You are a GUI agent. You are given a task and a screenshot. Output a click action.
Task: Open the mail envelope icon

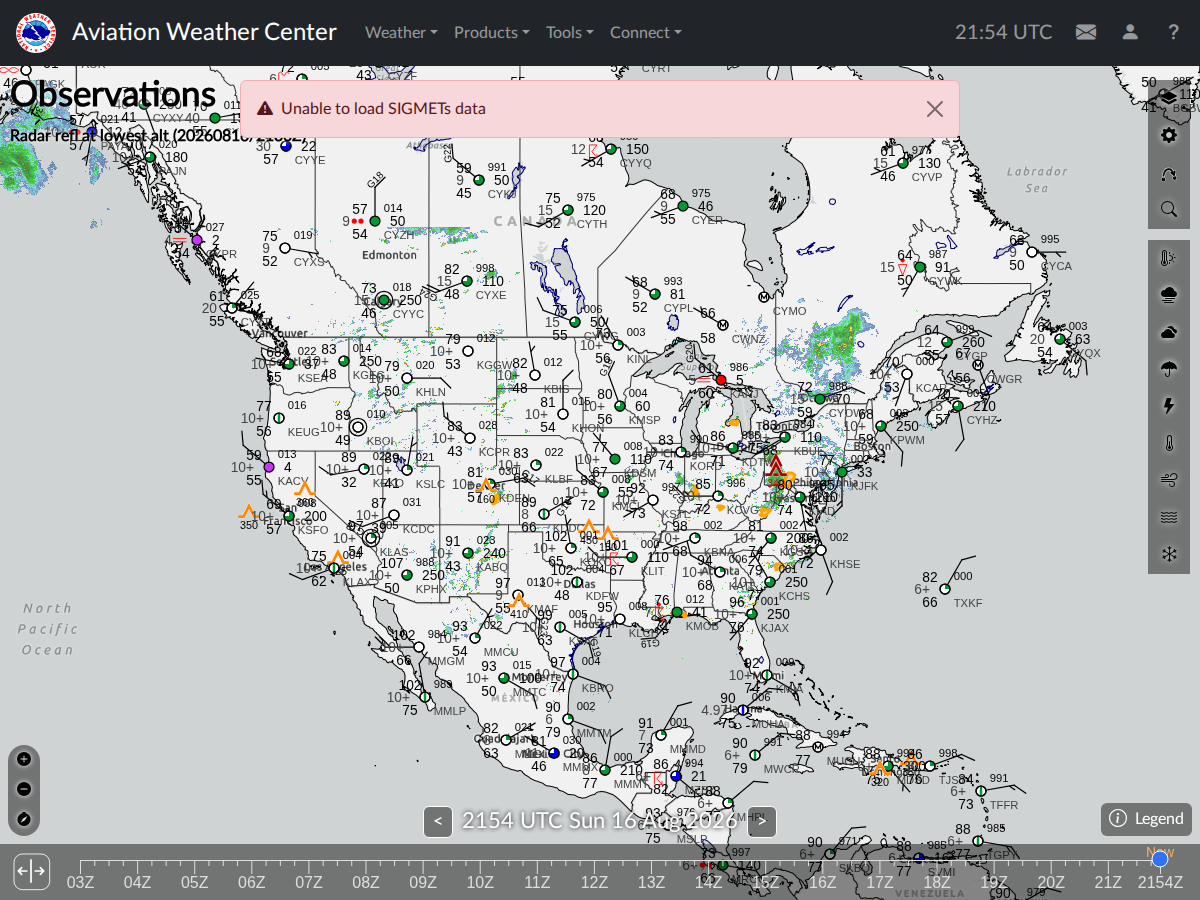[x=1086, y=32]
